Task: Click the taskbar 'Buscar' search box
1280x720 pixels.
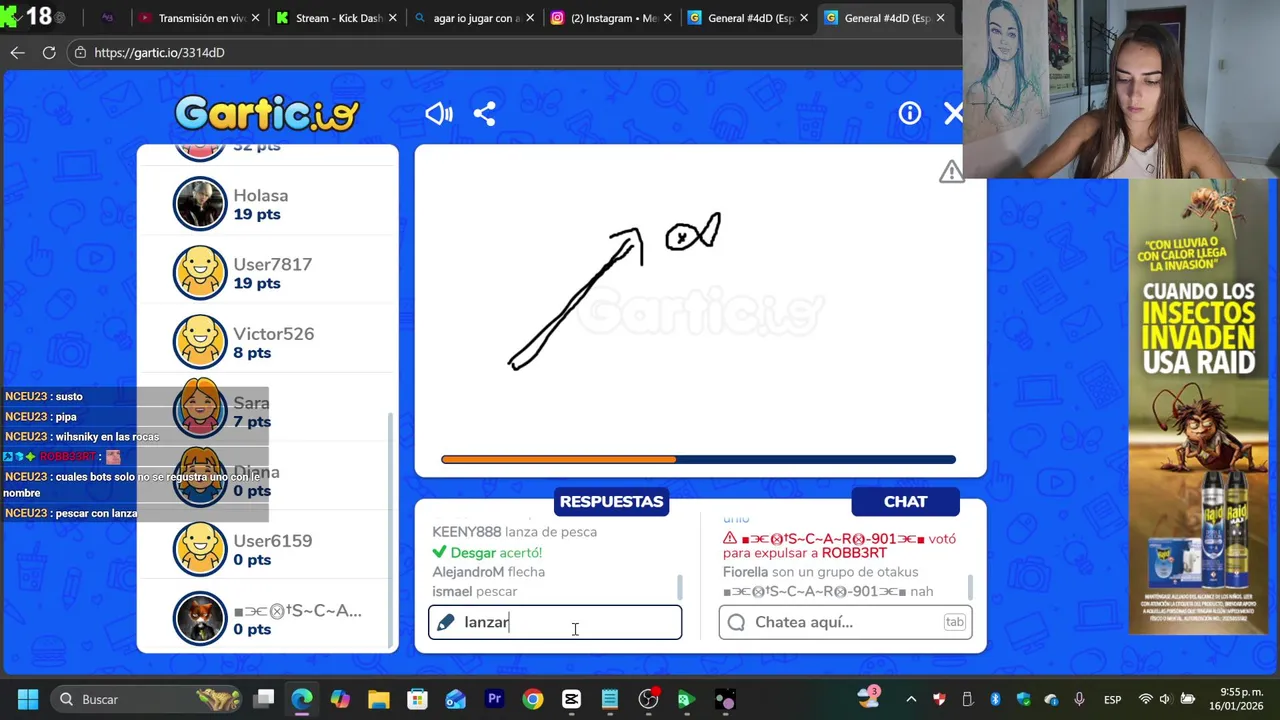Action: tap(147, 699)
